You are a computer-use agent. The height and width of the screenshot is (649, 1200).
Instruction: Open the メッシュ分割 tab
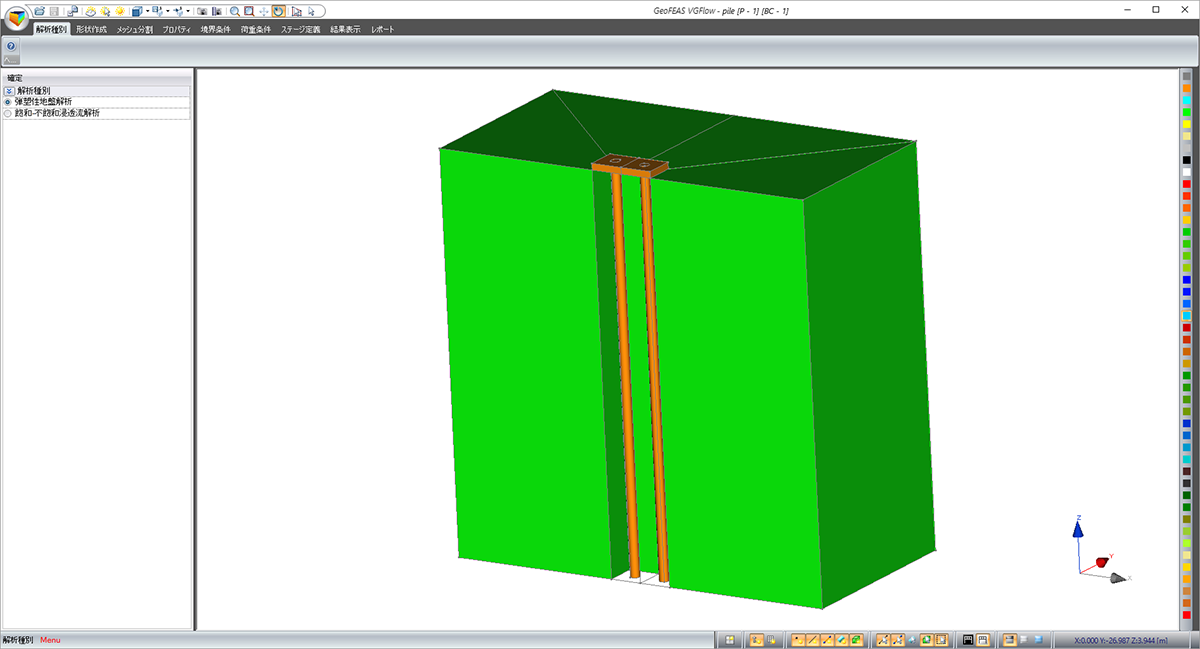pos(134,30)
